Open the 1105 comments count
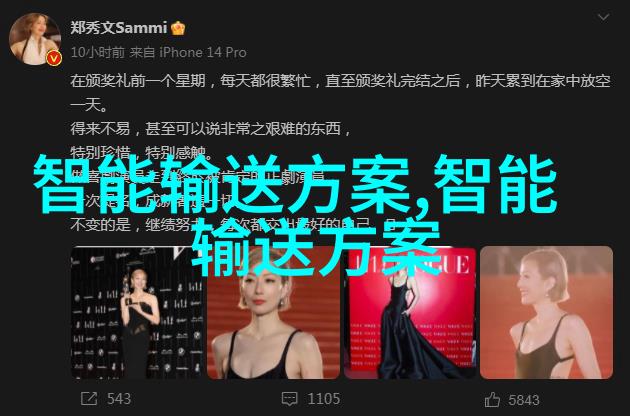This screenshot has width=630, height=416. [x=324, y=399]
